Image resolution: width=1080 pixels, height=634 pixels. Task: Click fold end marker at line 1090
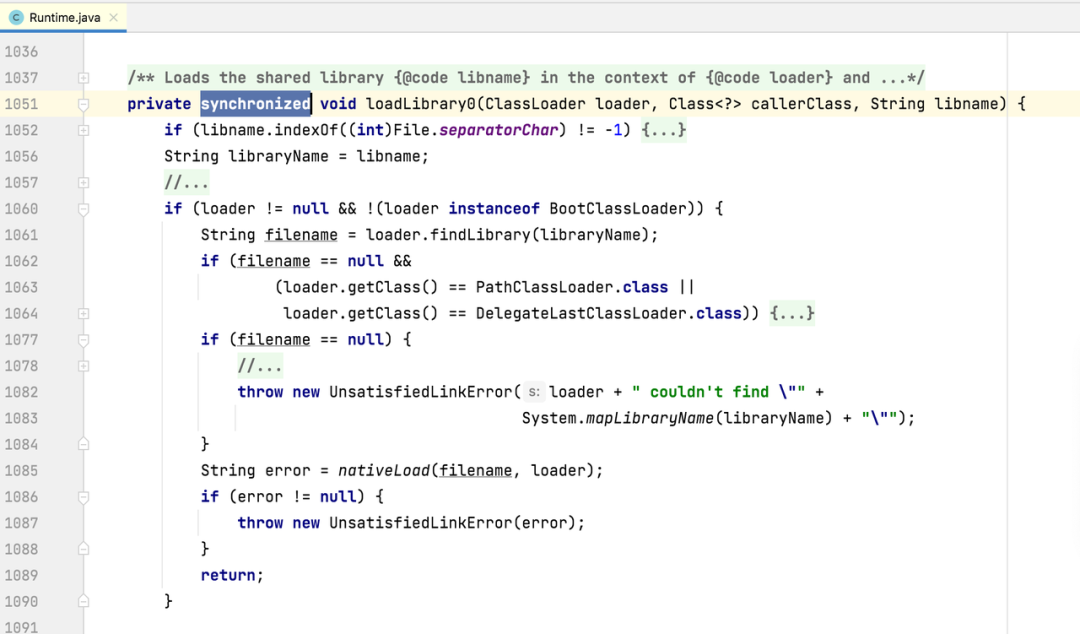click(83, 602)
